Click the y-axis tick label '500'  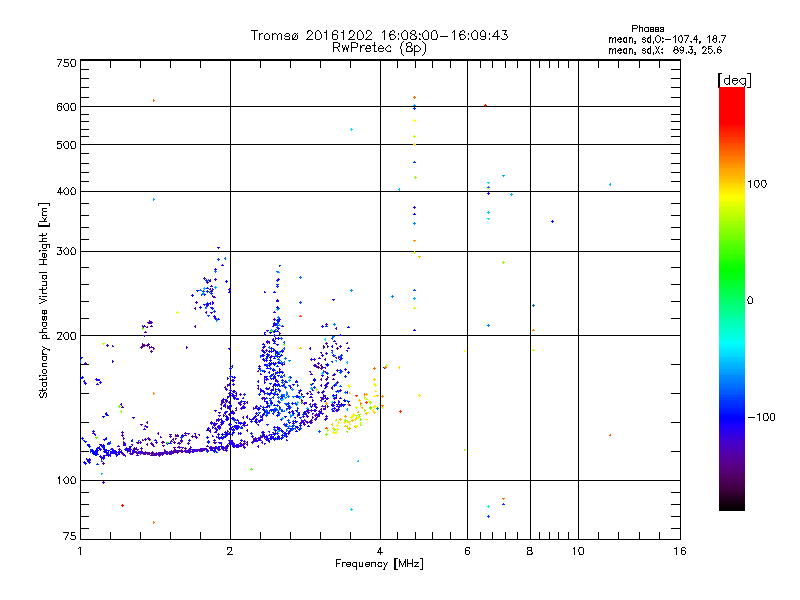pyautogui.click(x=66, y=145)
